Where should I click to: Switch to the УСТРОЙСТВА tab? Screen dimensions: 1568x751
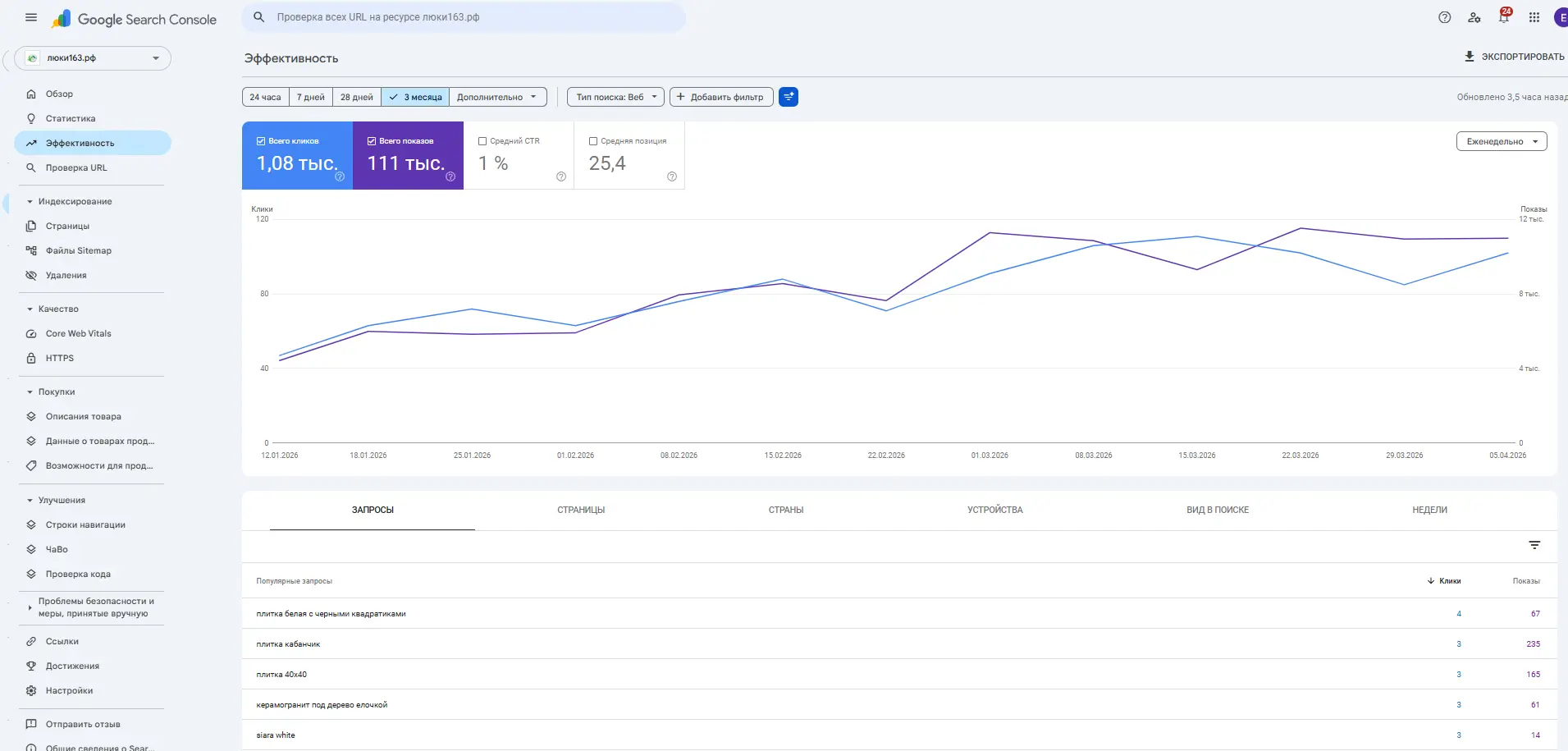pos(994,510)
